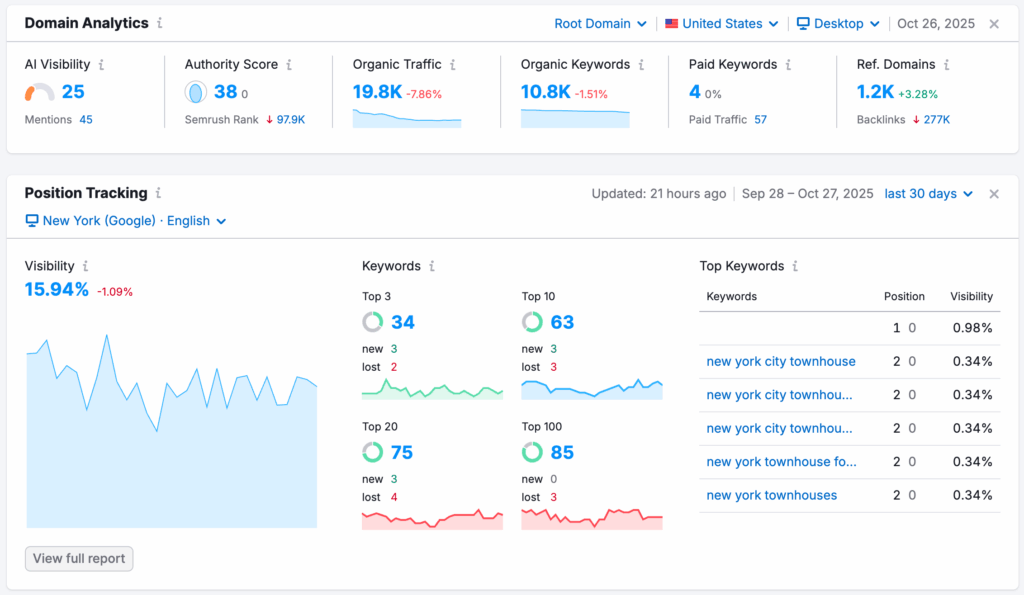The height and width of the screenshot is (595, 1024).
Task: Click info icon beside AI Visibility
Action: click(x=101, y=64)
